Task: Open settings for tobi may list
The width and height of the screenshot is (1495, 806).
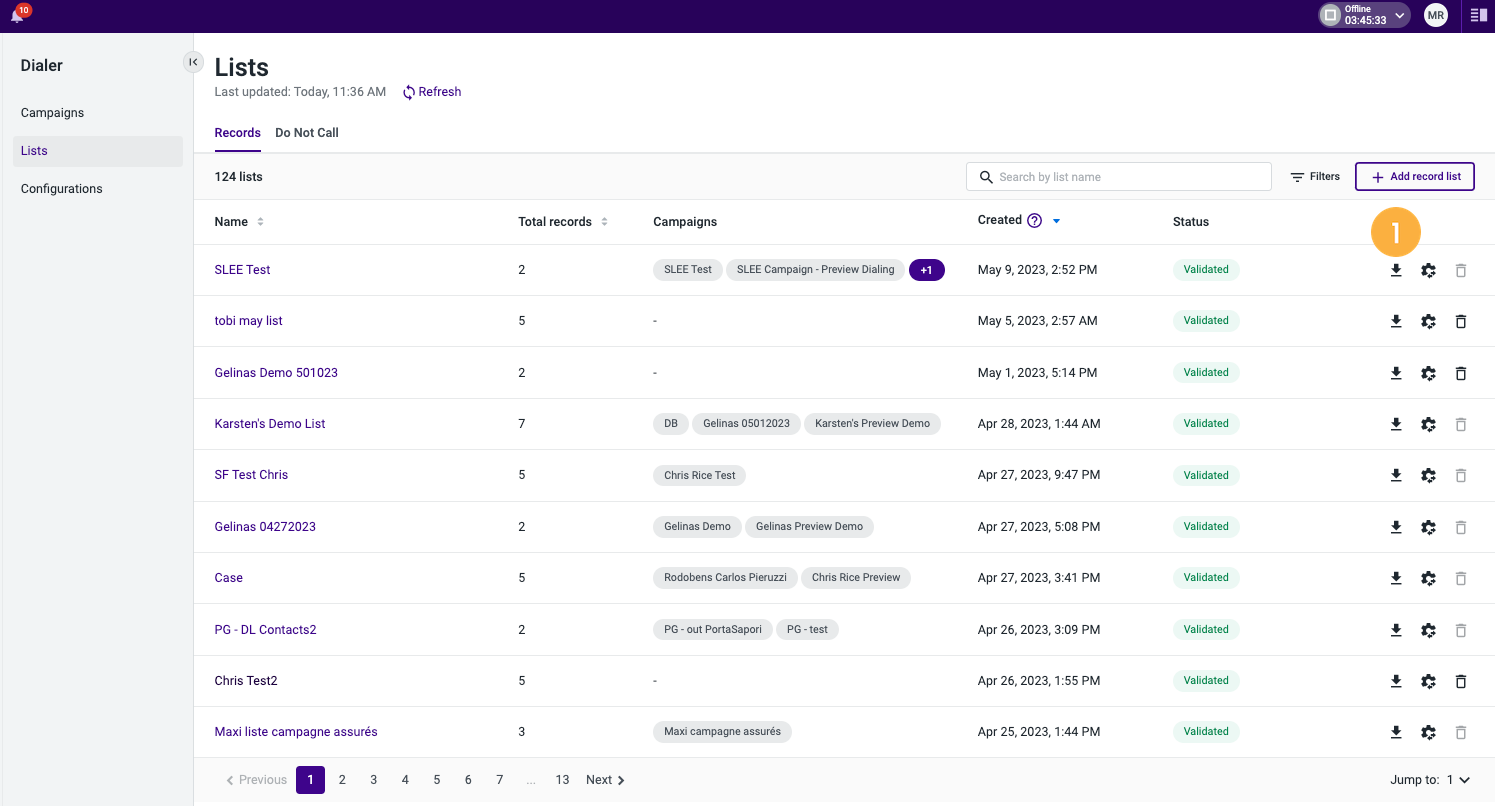Action: pos(1428,321)
